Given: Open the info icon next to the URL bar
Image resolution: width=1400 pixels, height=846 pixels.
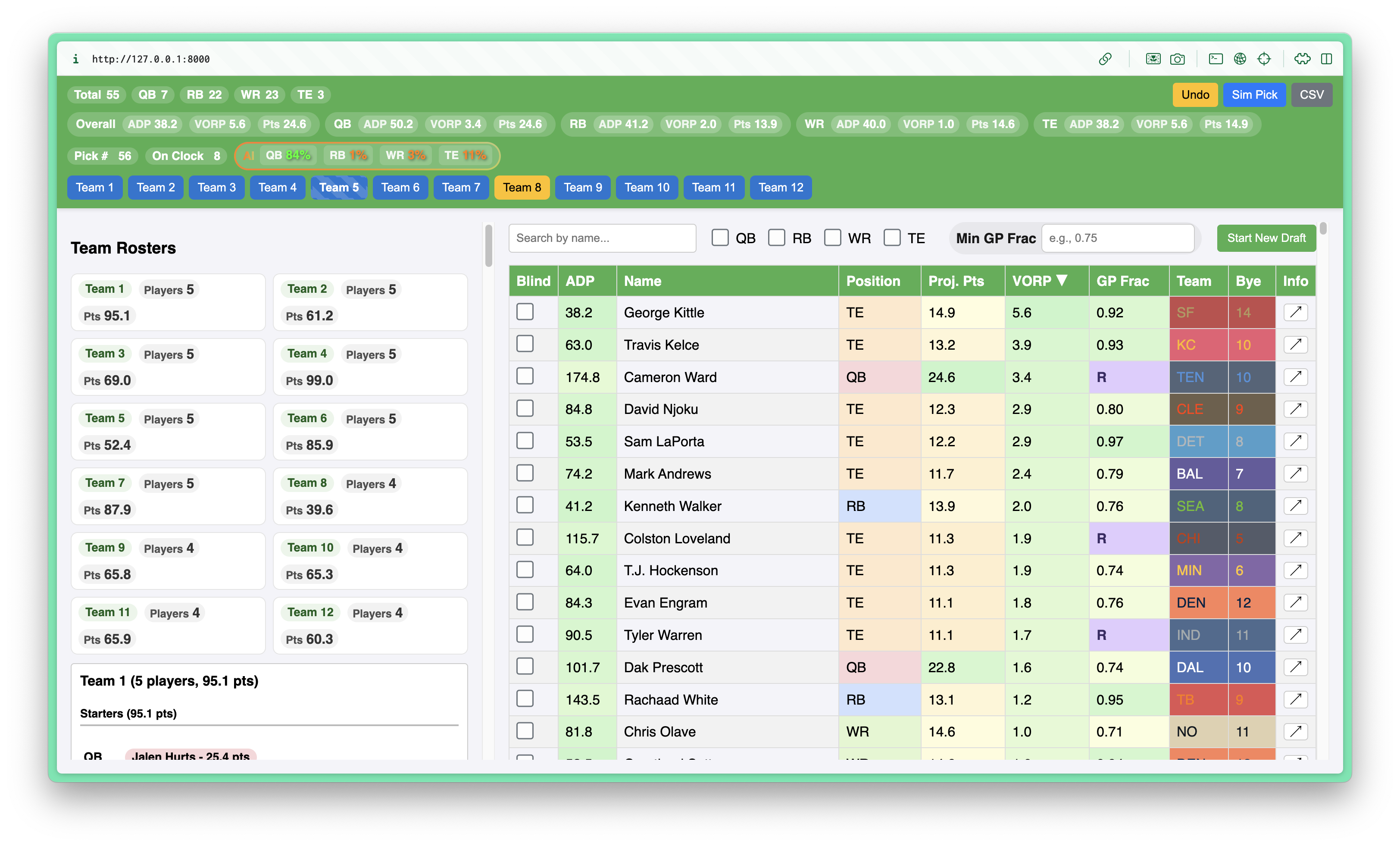Looking at the screenshot, I should coord(75,59).
